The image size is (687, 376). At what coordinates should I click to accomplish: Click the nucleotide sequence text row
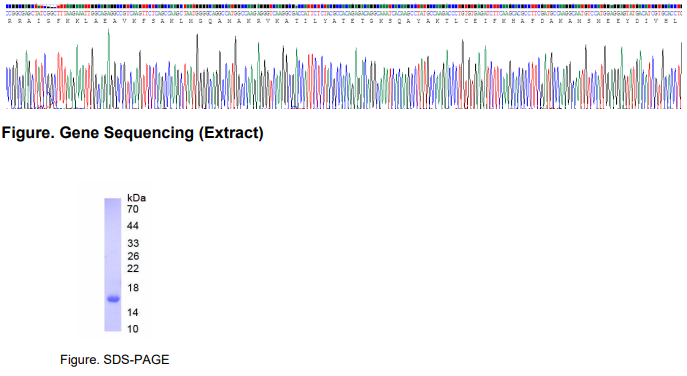(x=344, y=14)
